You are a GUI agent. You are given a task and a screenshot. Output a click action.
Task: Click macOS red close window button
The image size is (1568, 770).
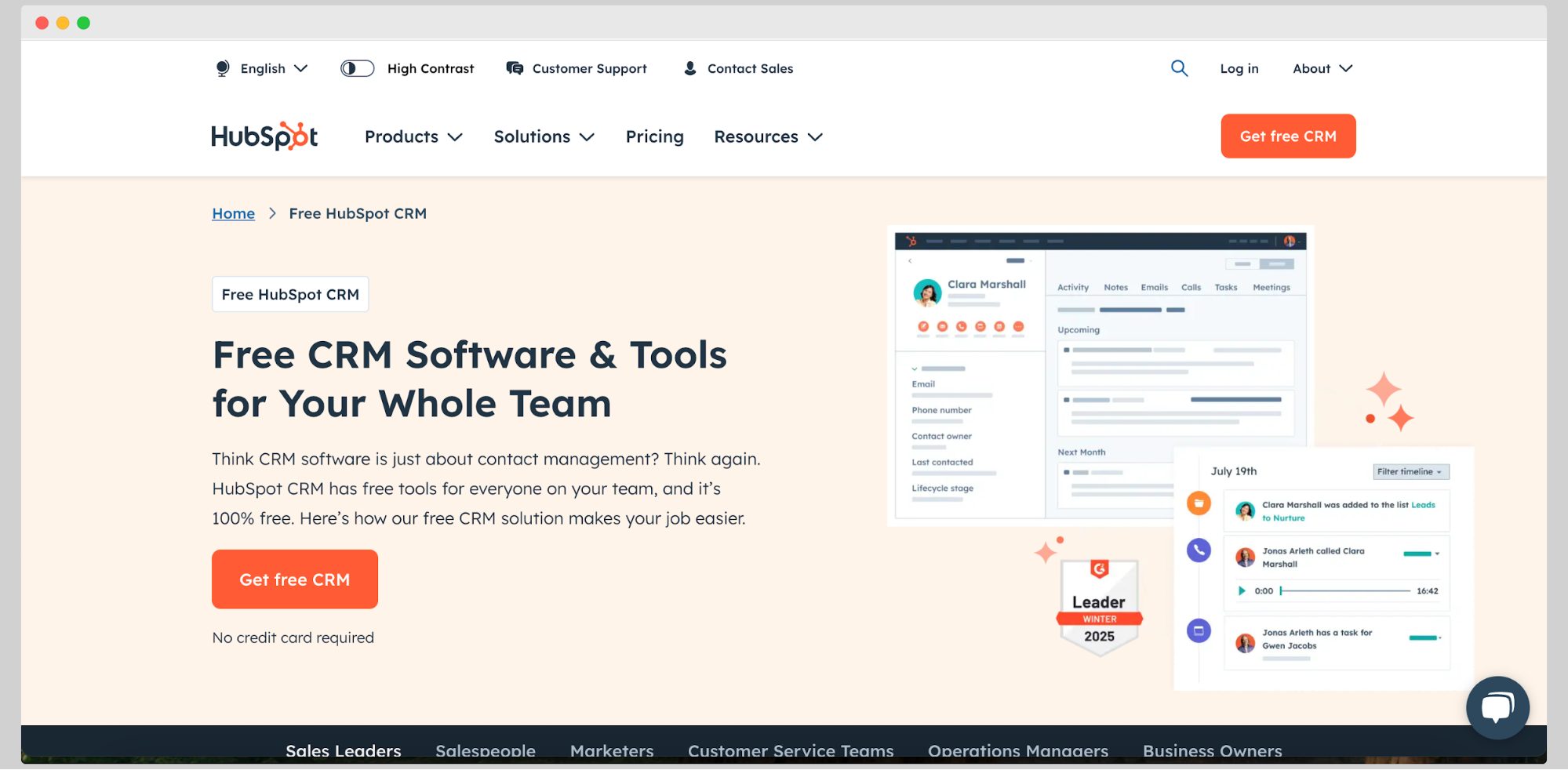click(x=42, y=23)
